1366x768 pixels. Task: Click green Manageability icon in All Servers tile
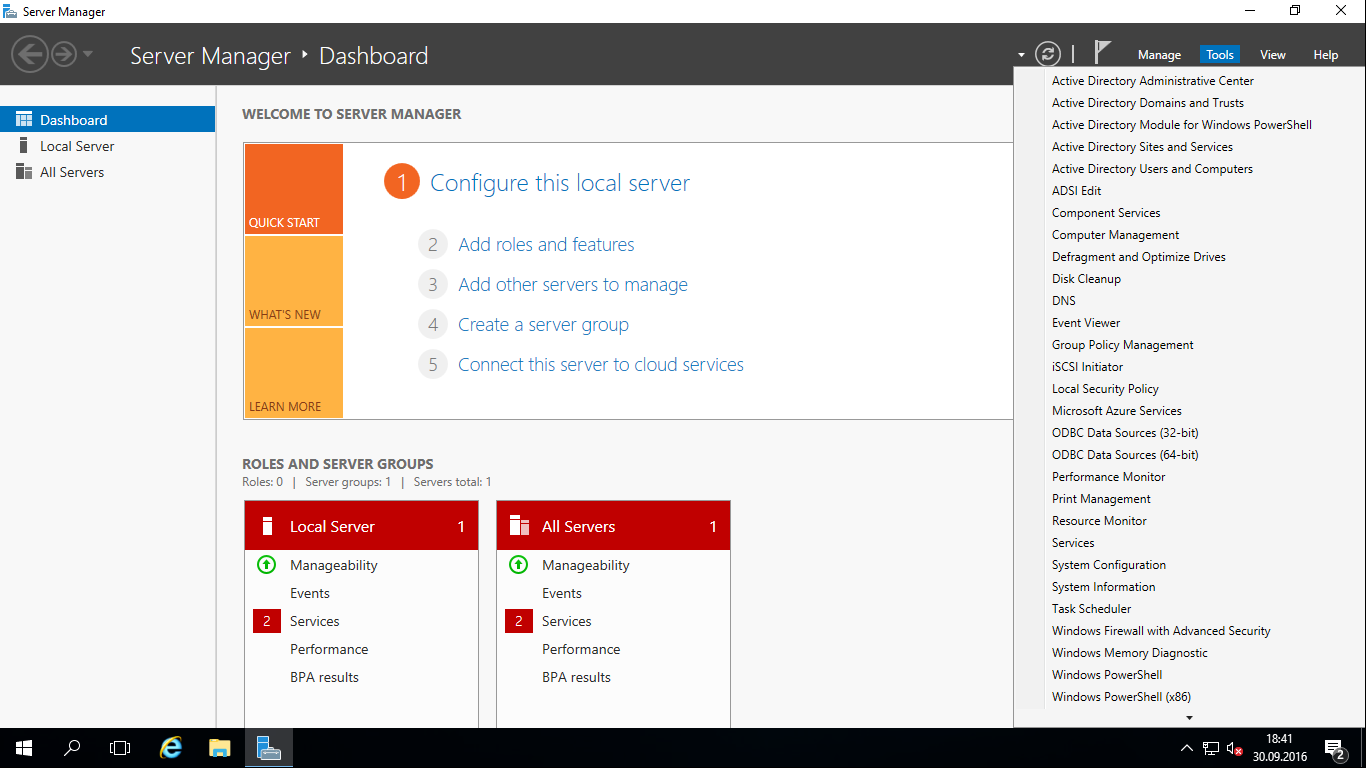tap(518, 564)
